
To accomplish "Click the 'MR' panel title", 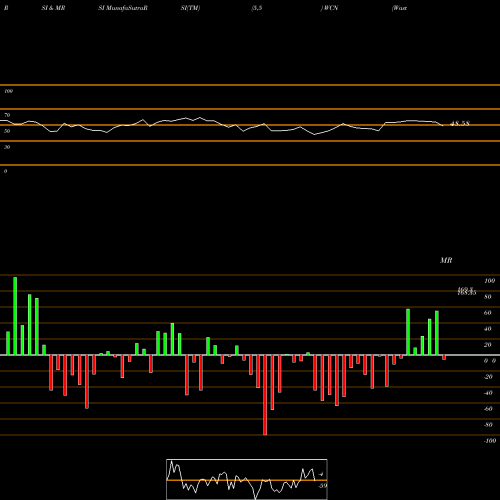I will pyautogui.click(x=446, y=260).
